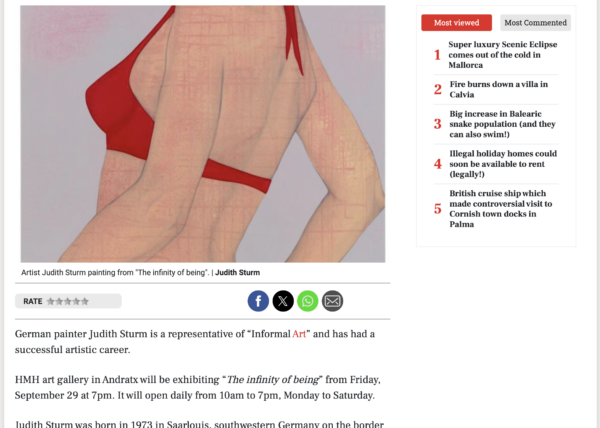Switch to the Most Commented tab
The image size is (600, 428).
[535, 23]
